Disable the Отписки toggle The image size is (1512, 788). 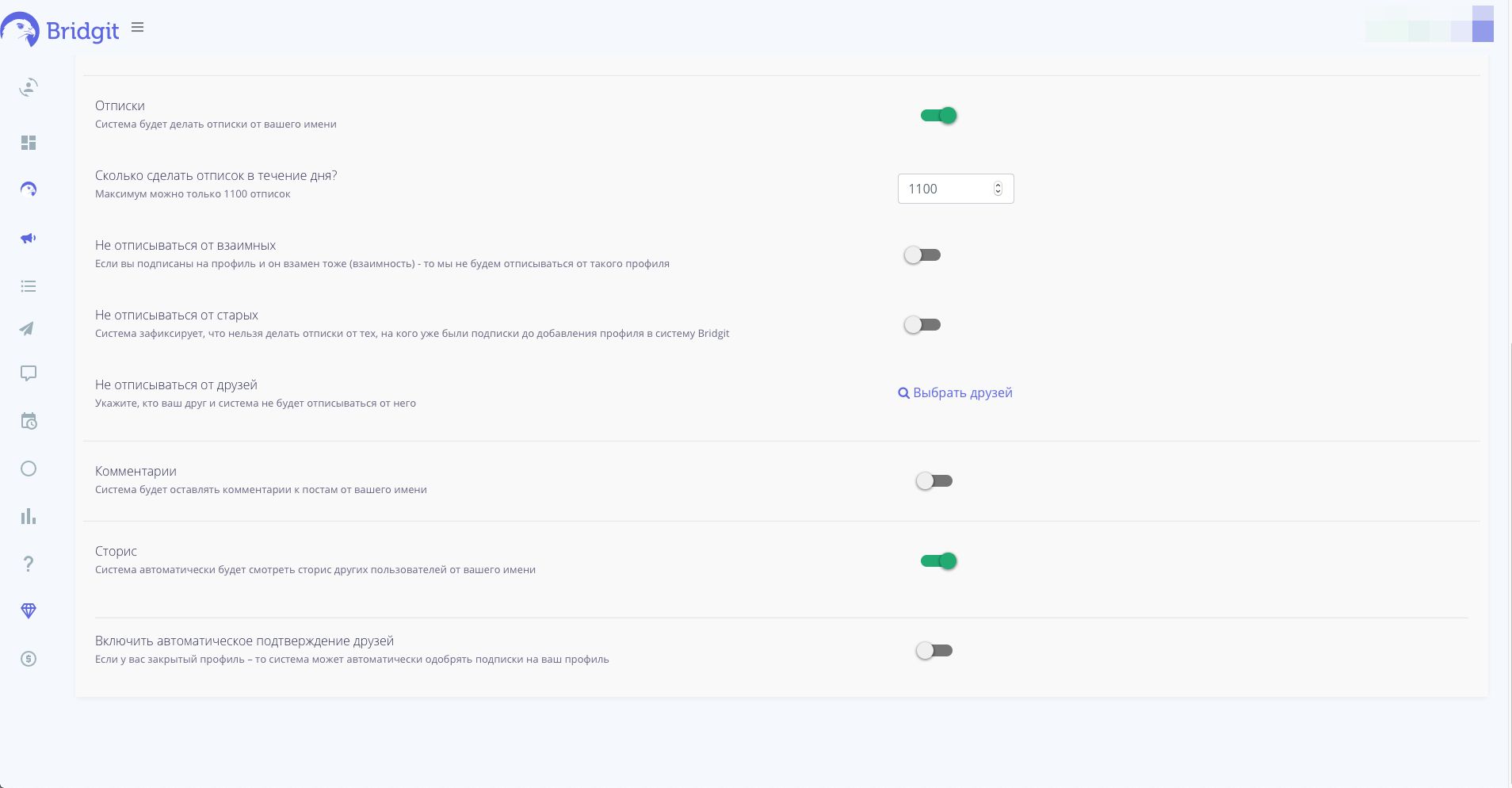(938, 116)
